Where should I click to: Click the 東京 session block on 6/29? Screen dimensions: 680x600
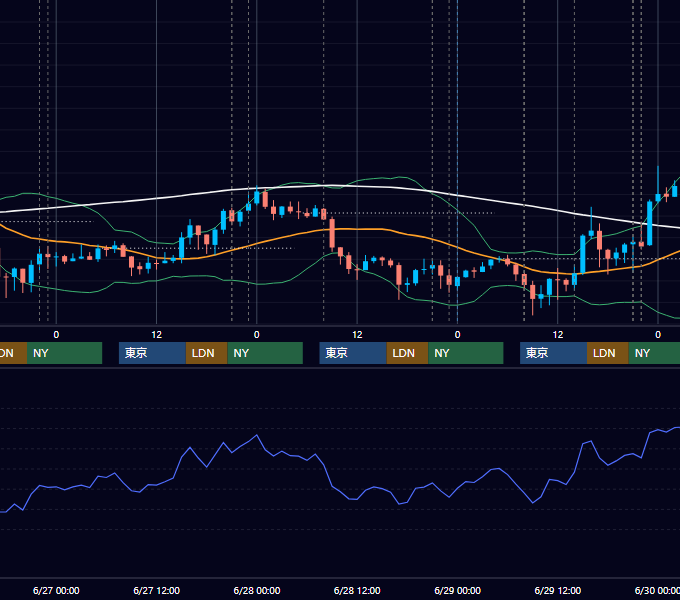554,353
